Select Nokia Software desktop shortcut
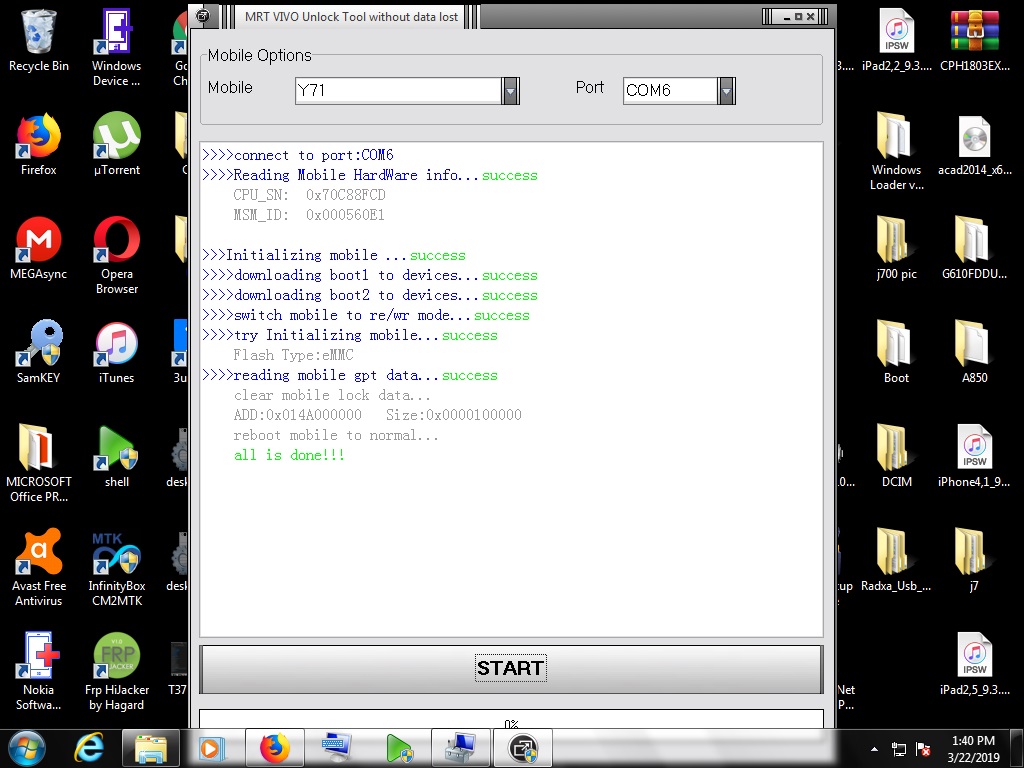Image resolution: width=1024 pixels, height=768 pixels. tap(39, 671)
